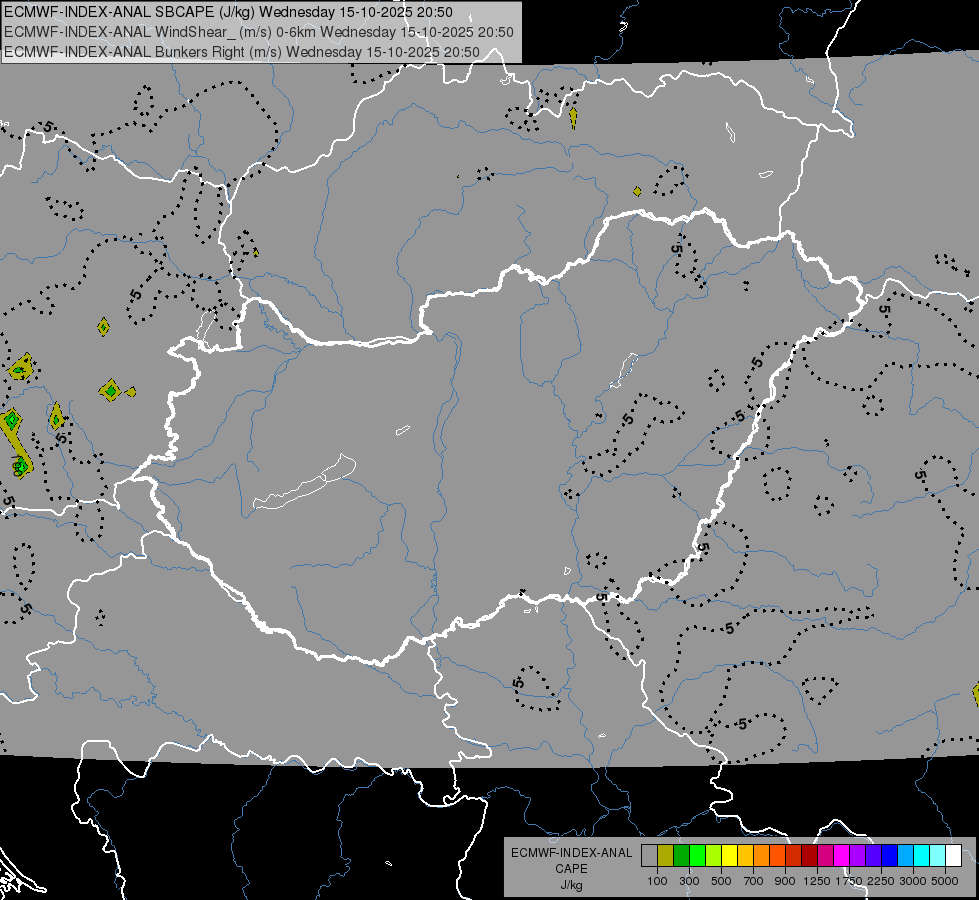This screenshot has height=900, width=979.
Task: Click the 300 legend value label
Action: [x=689, y=881]
